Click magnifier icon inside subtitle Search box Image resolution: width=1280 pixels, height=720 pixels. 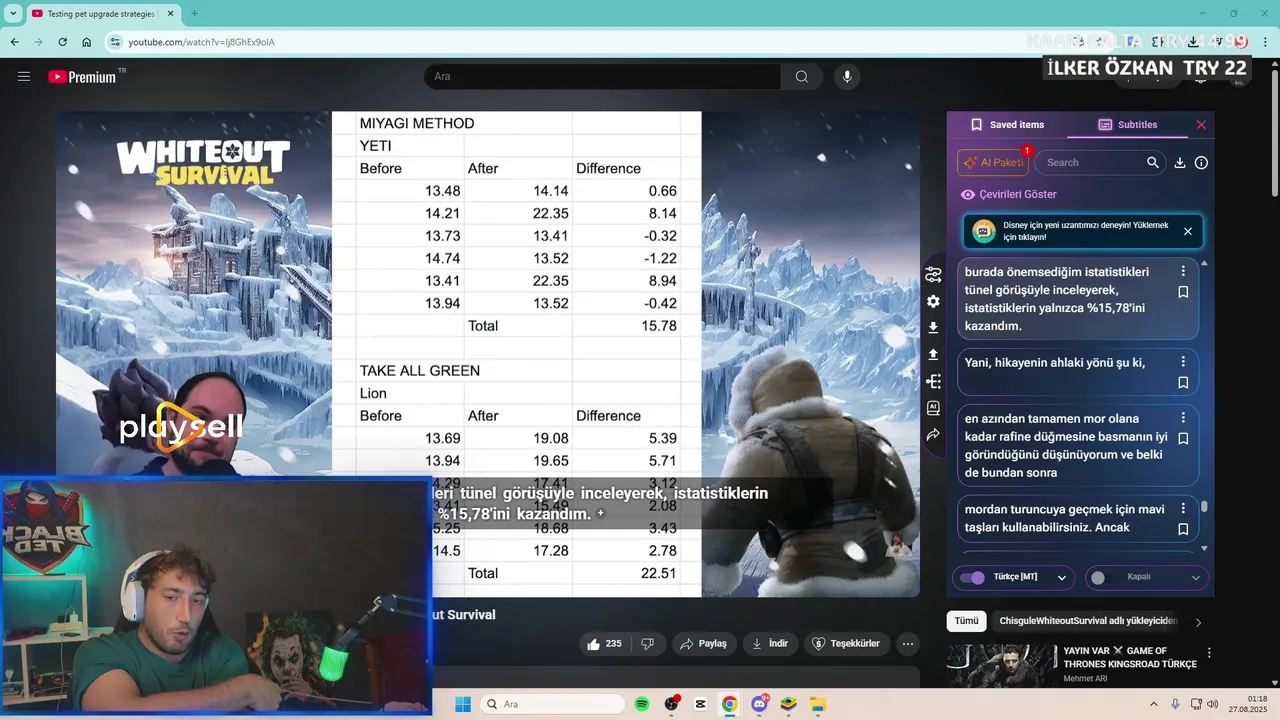1153,162
